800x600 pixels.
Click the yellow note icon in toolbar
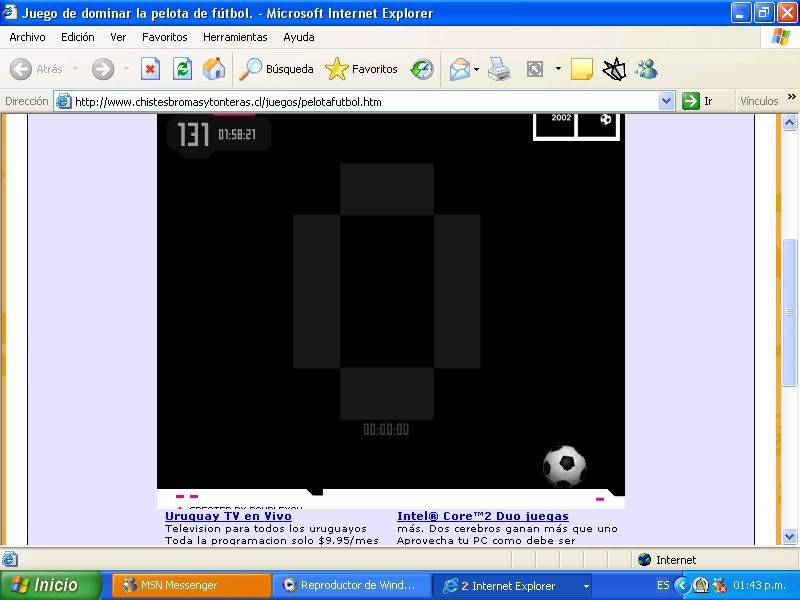[582, 69]
